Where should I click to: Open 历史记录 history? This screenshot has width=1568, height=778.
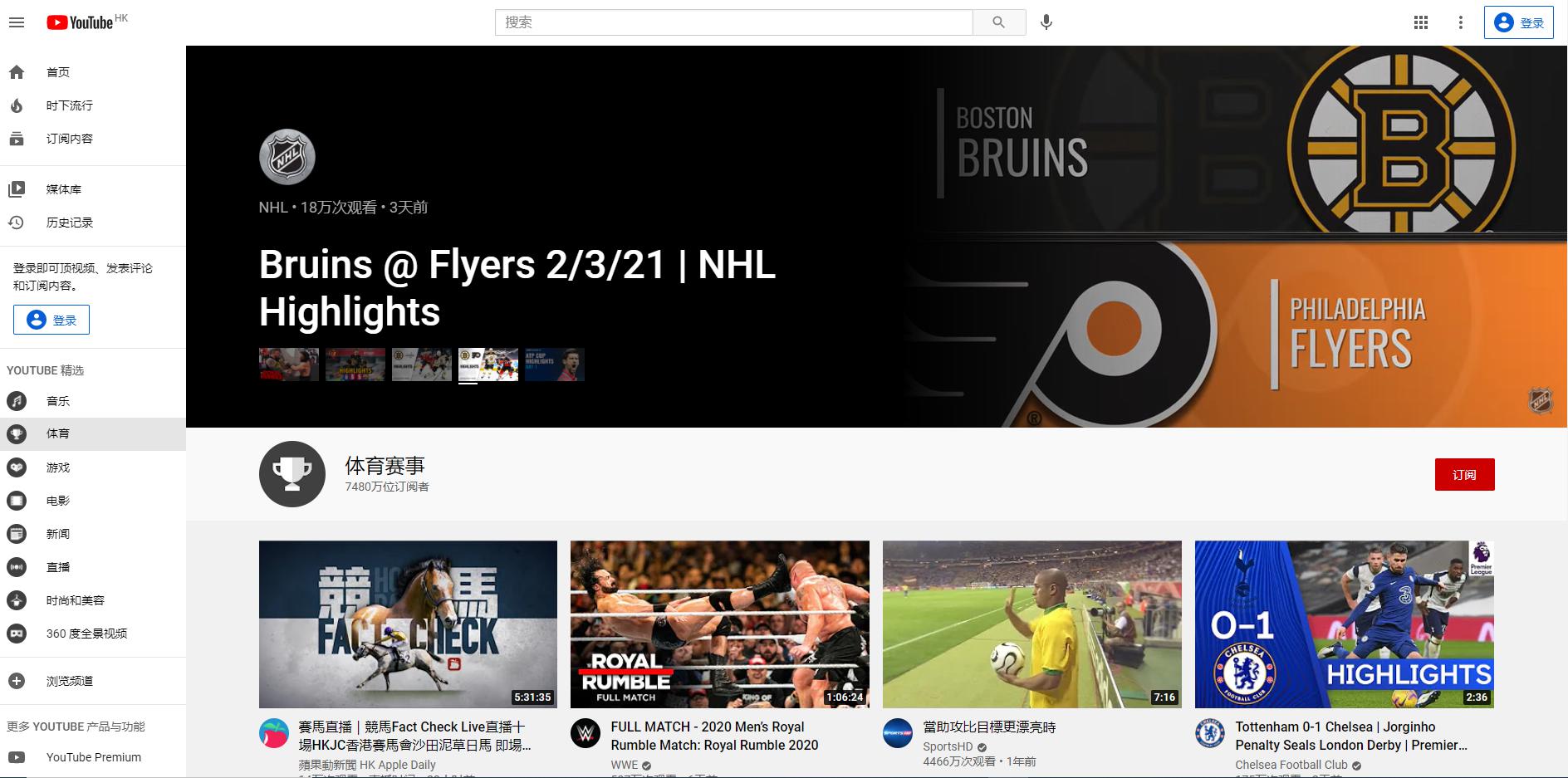[93, 223]
